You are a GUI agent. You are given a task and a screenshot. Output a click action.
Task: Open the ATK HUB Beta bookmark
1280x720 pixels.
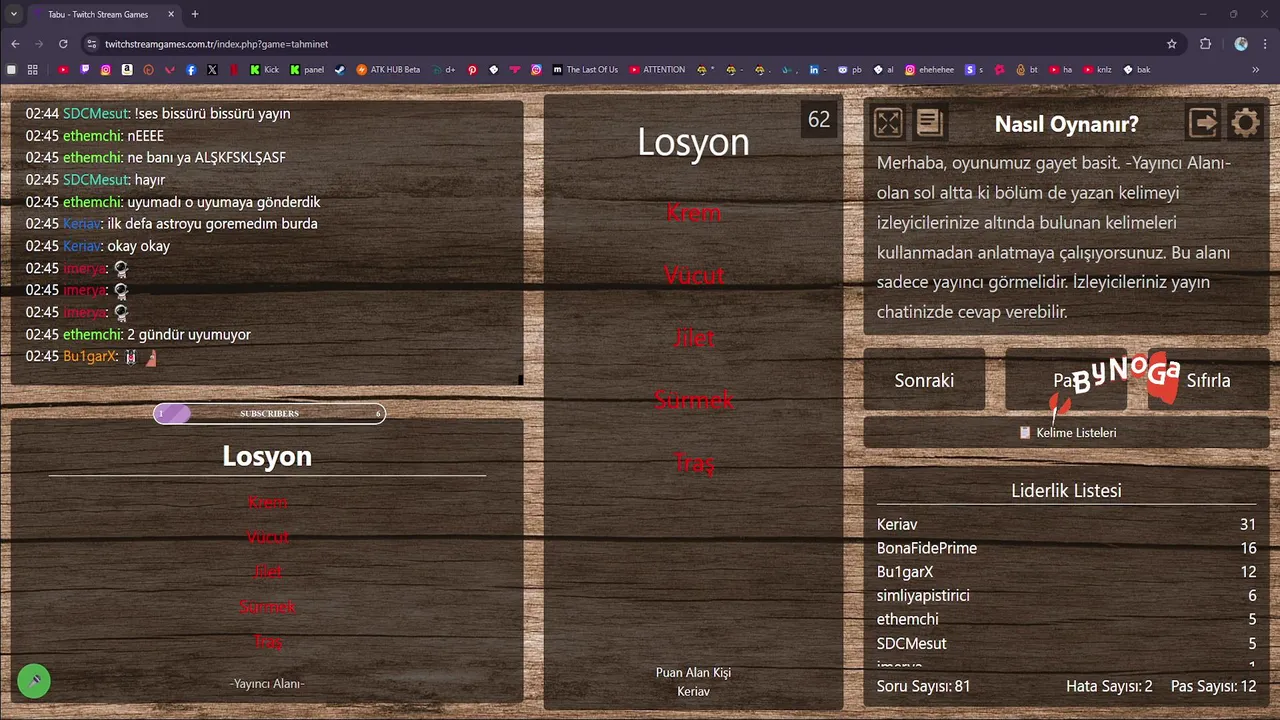(x=389, y=70)
